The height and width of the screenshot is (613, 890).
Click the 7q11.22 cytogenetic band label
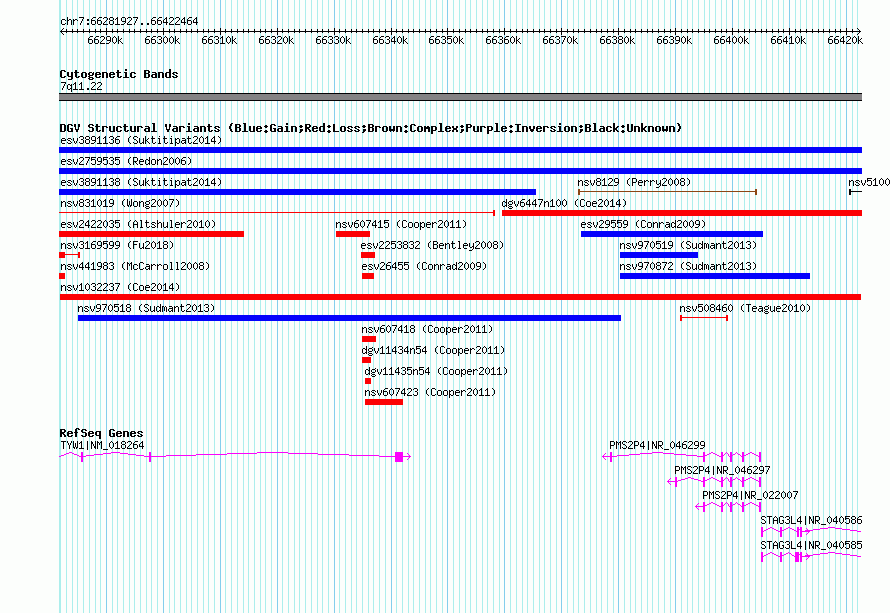(81, 86)
